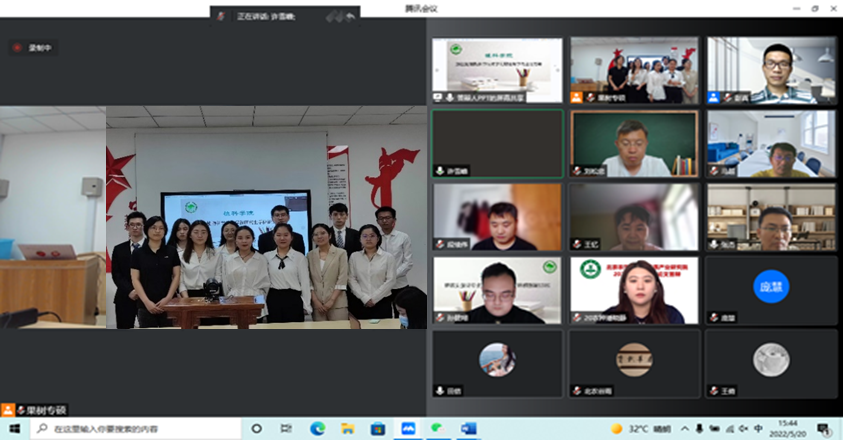Select the blue avatar participant tile
This screenshot has width=843, height=440.
pyautogui.click(x=772, y=288)
